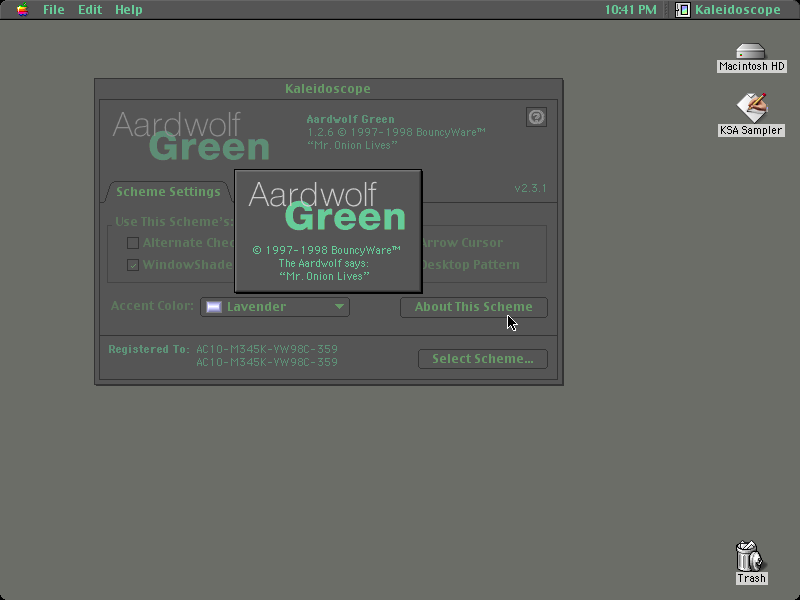This screenshot has height=600, width=800.
Task: Click the menu bar clock
Action: pos(631,10)
